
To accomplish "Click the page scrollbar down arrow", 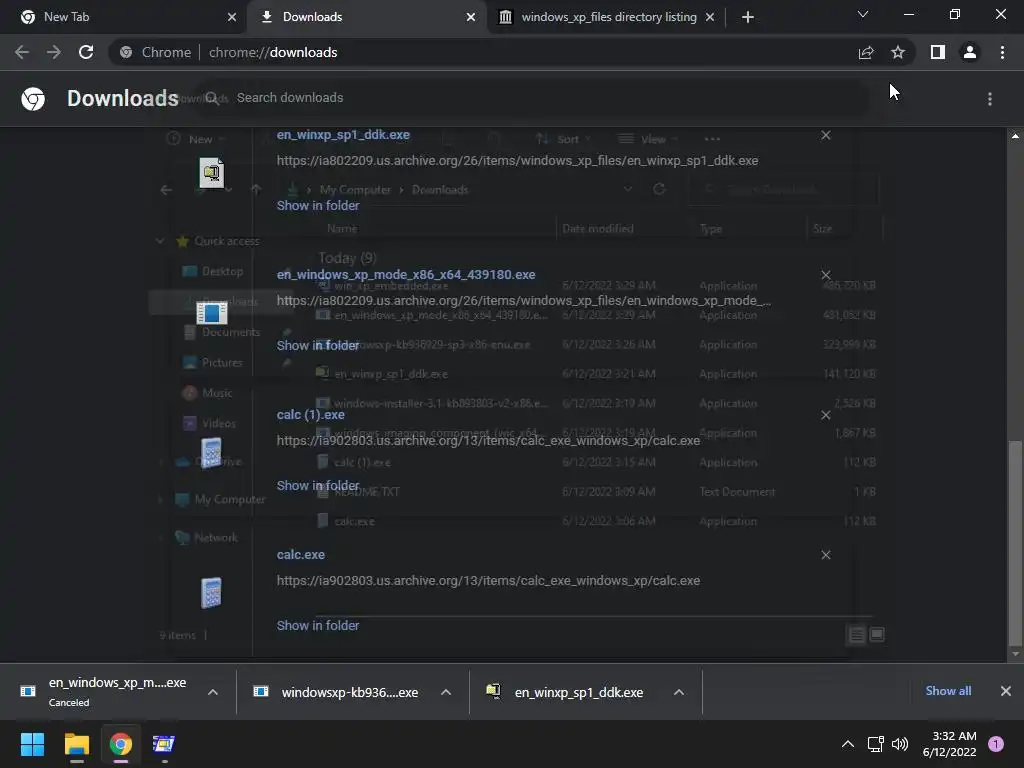I will [1015, 654].
